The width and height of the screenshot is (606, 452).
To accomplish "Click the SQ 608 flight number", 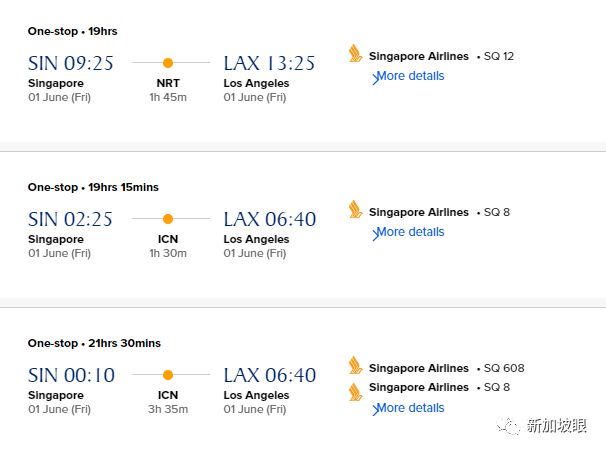I will 504,368.
